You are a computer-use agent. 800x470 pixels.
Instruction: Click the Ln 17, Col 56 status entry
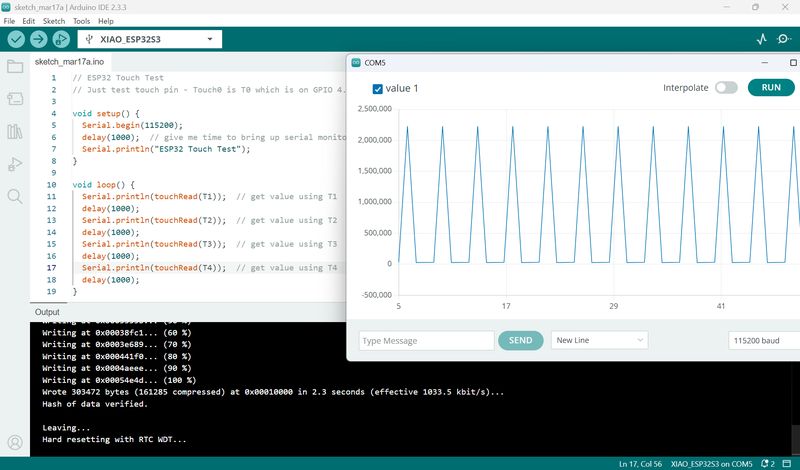[640, 464]
